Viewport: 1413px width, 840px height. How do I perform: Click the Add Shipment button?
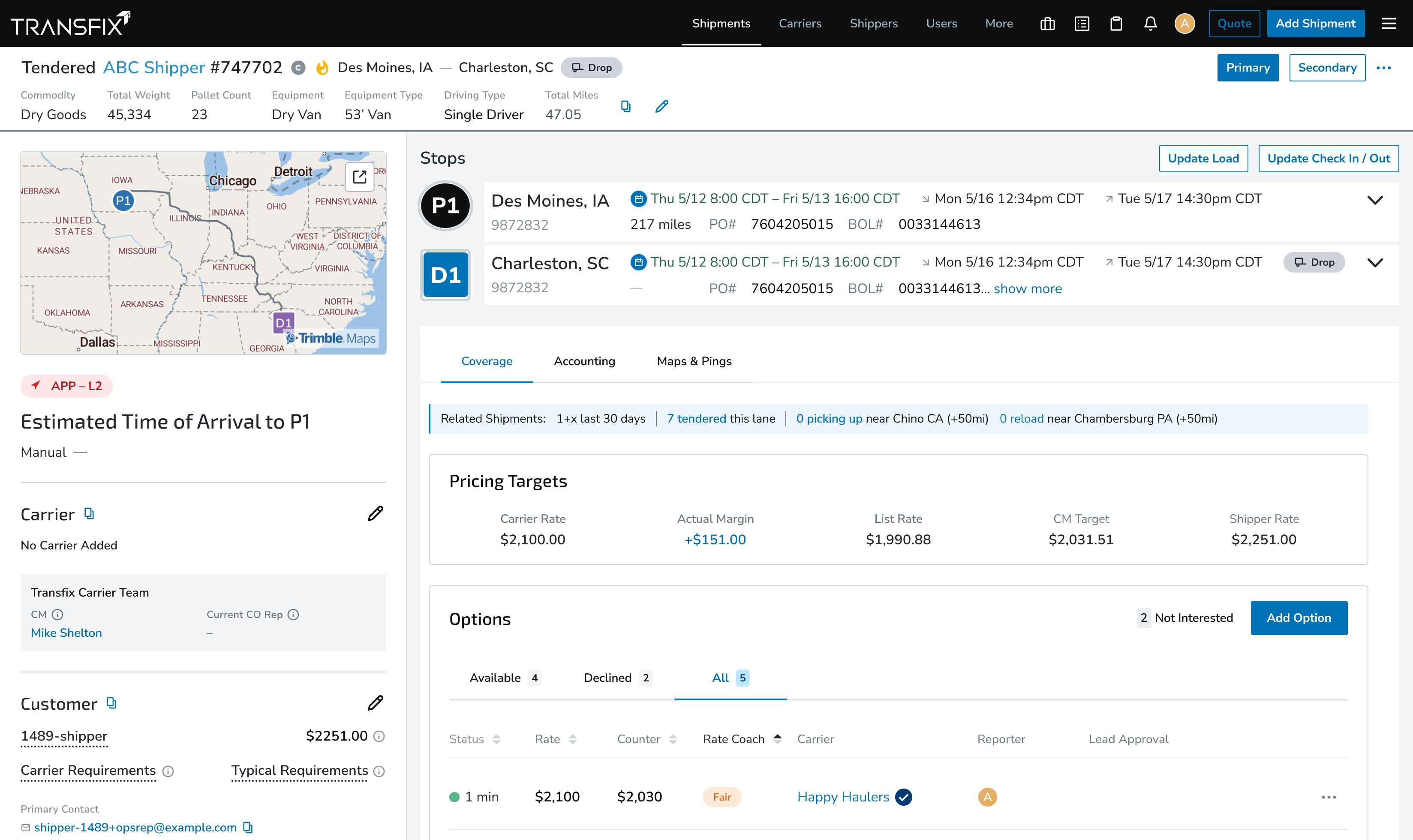(1316, 23)
